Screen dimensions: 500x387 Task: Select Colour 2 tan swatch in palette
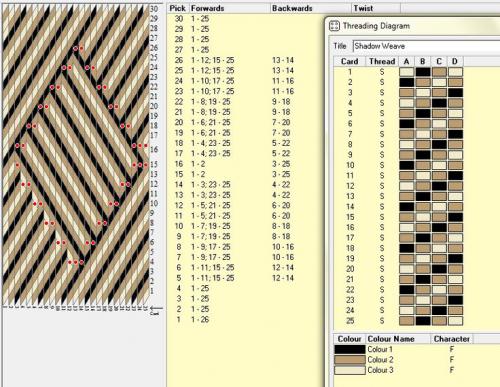[x=350, y=360]
